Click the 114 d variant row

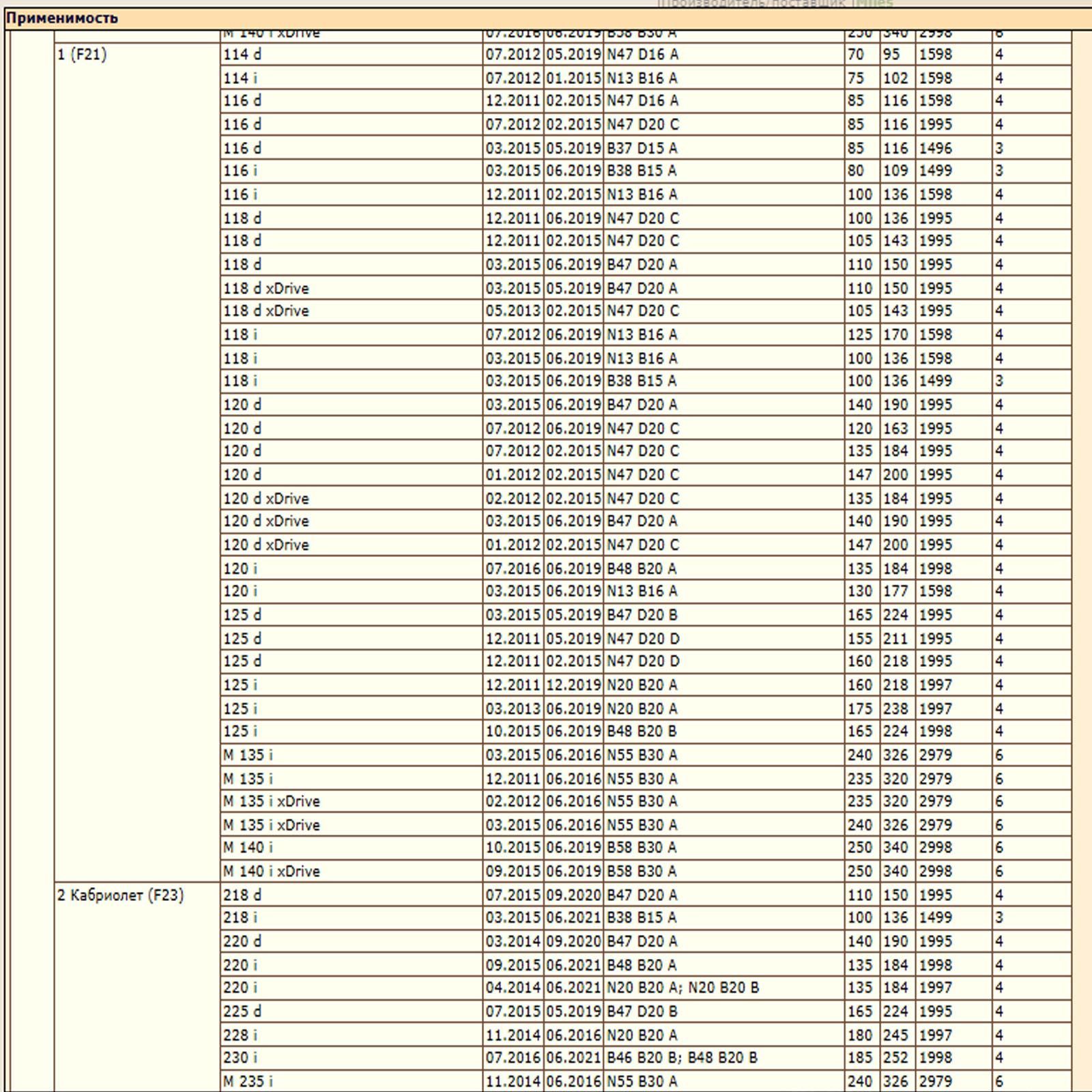pyautogui.click(x=242, y=55)
